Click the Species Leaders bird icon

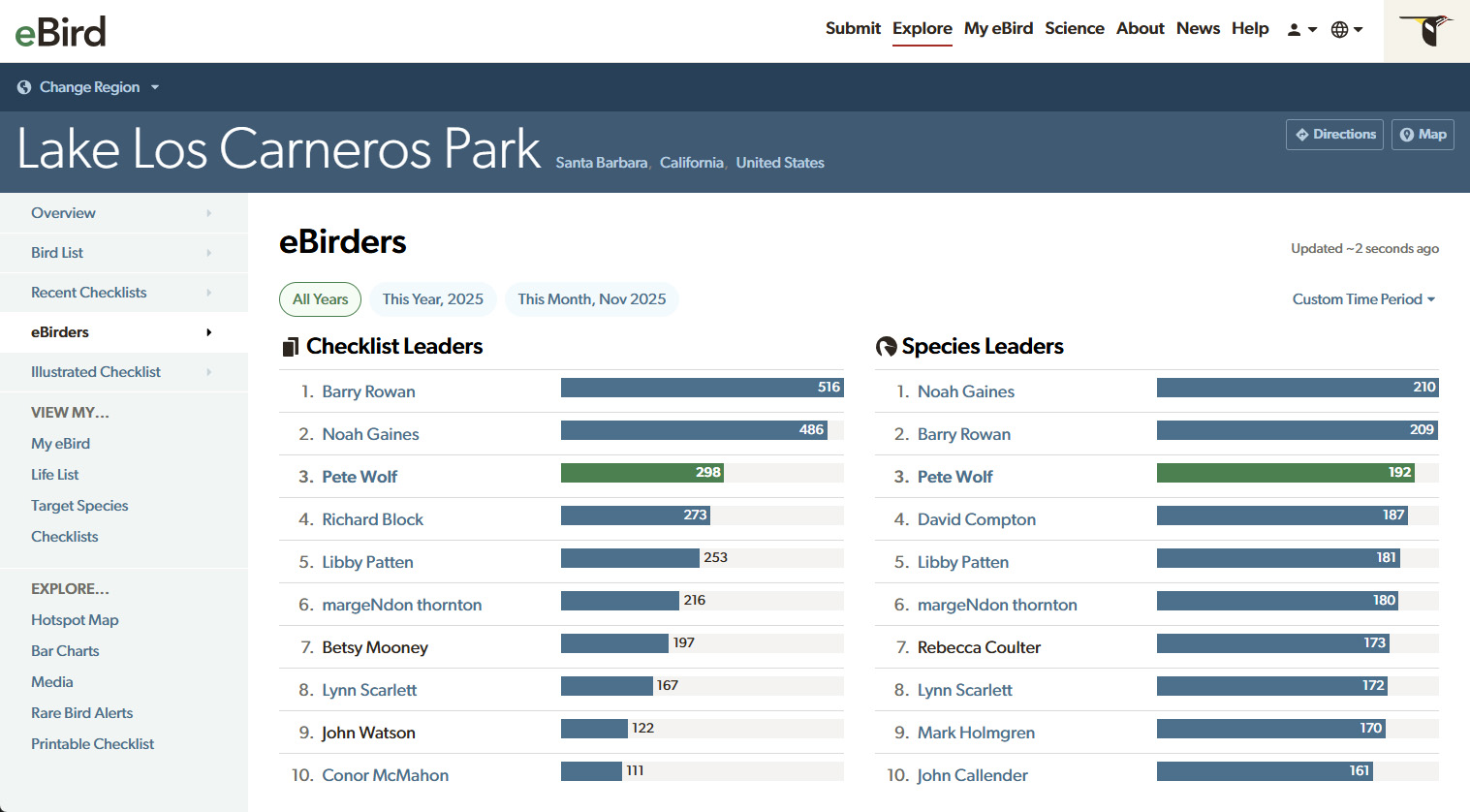click(x=886, y=347)
